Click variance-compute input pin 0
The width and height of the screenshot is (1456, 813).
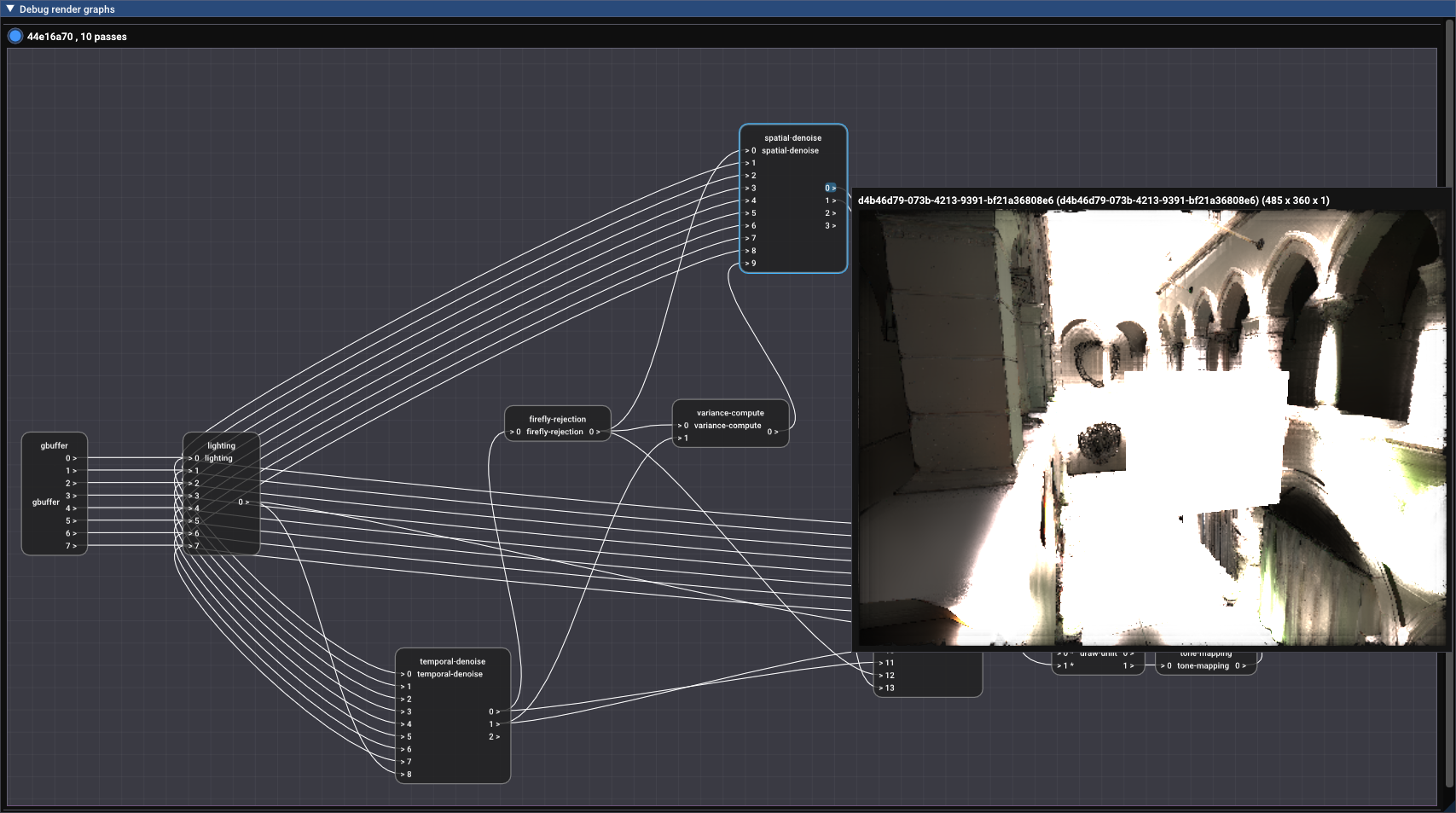click(x=683, y=426)
